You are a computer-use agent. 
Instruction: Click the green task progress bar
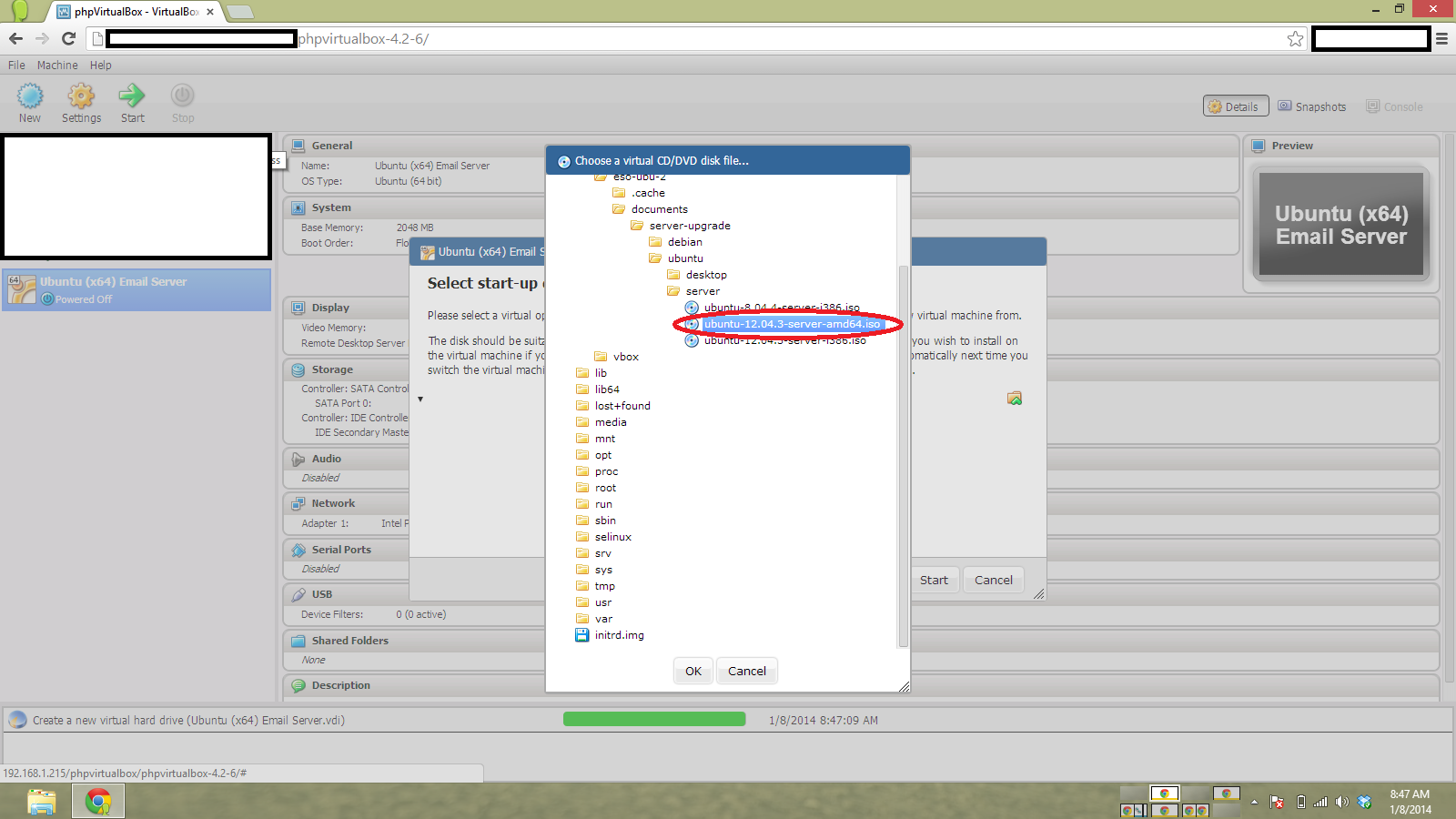tap(654, 719)
